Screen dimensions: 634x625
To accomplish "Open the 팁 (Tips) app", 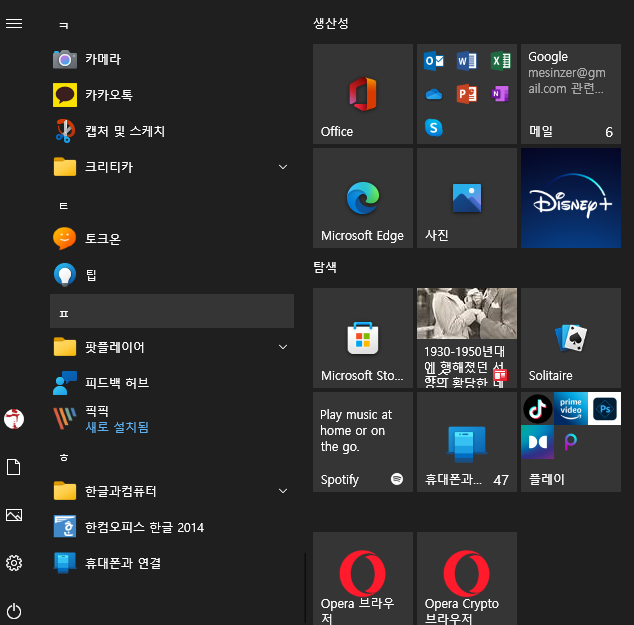I will point(172,275).
